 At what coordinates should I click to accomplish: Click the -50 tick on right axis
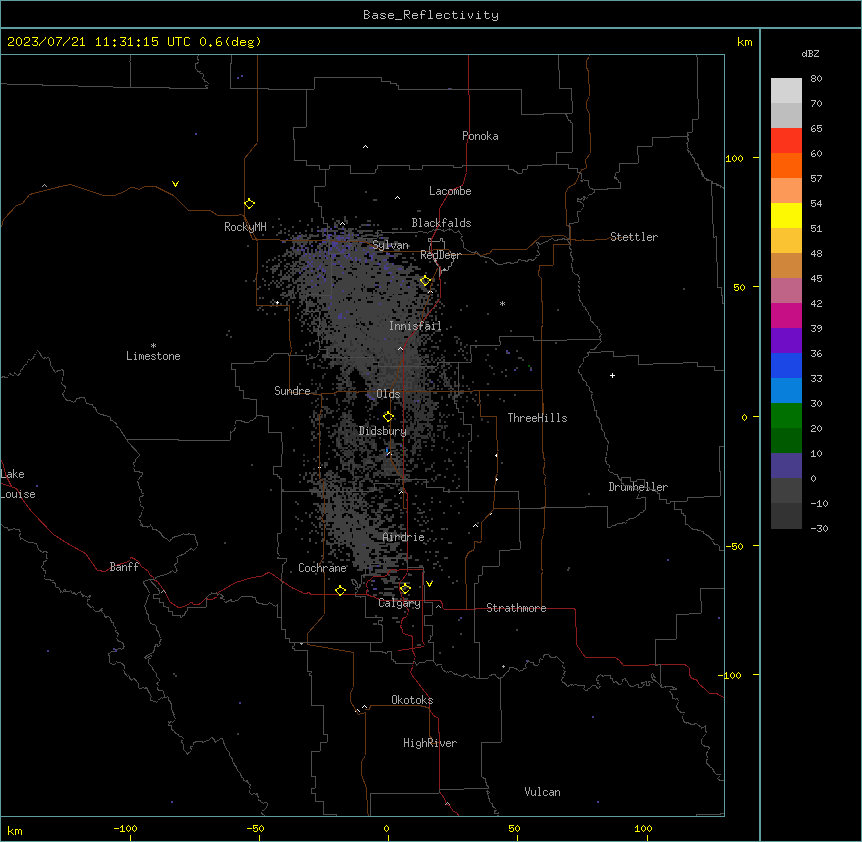(x=734, y=546)
